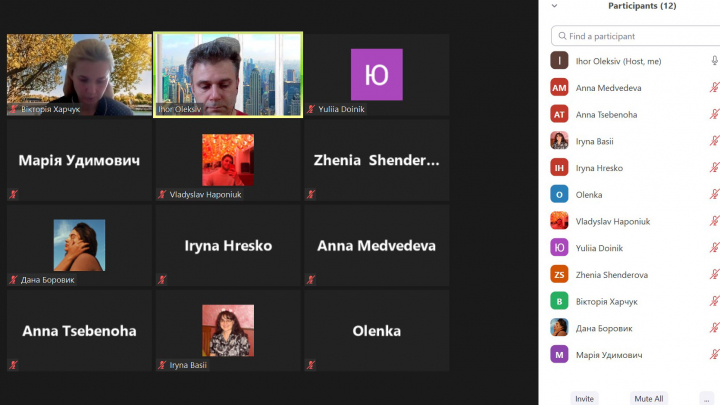Viewport: 720px width, 405px height.
Task: Toggle Anna Tsebenoha's muted microphone in participants list
Action: click(714, 114)
